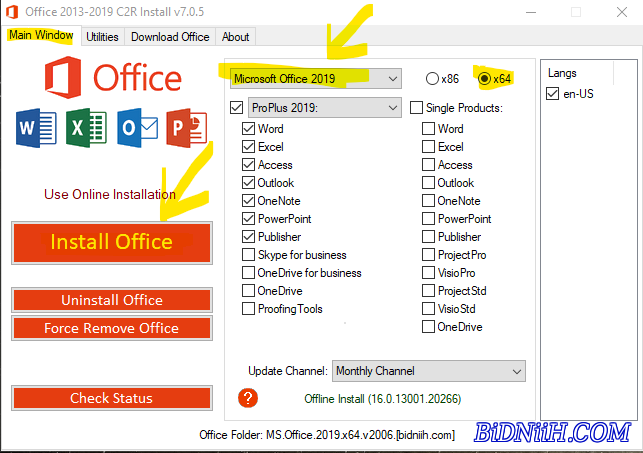Click the Check Status button

[112, 398]
